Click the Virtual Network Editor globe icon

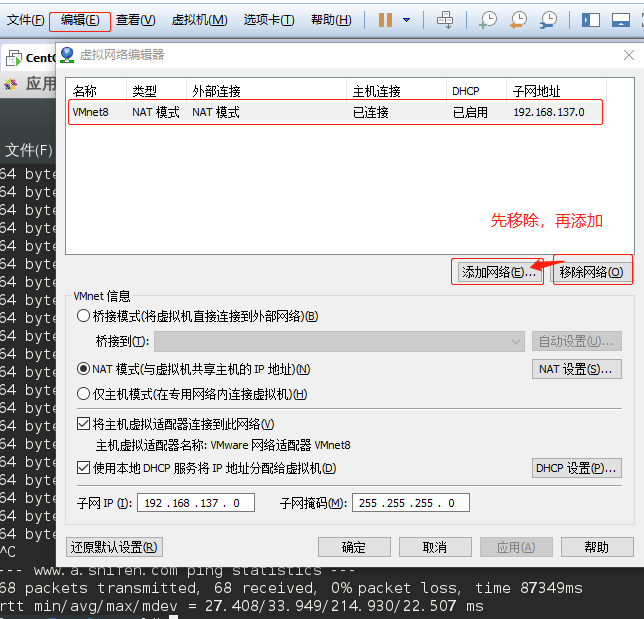[x=67, y=55]
